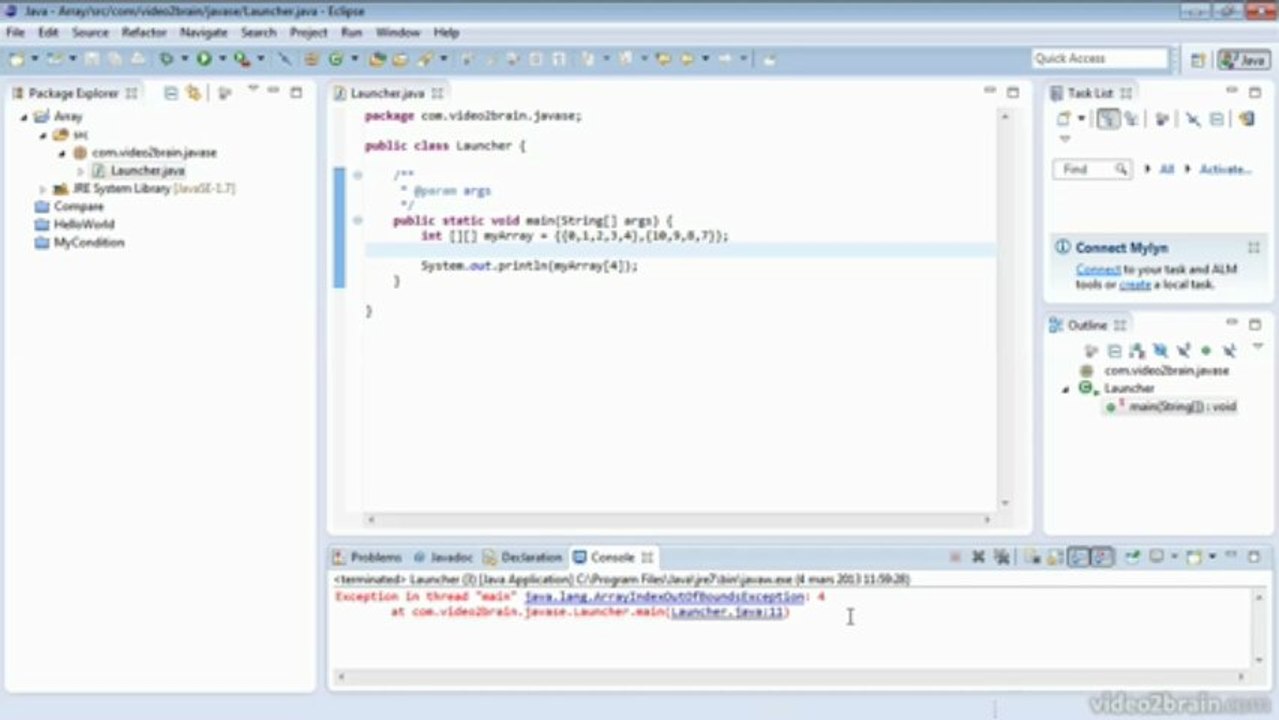The height and width of the screenshot is (720, 1279).
Task: Toggle Hide Local Types in Outline
Action: point(1229,351)
